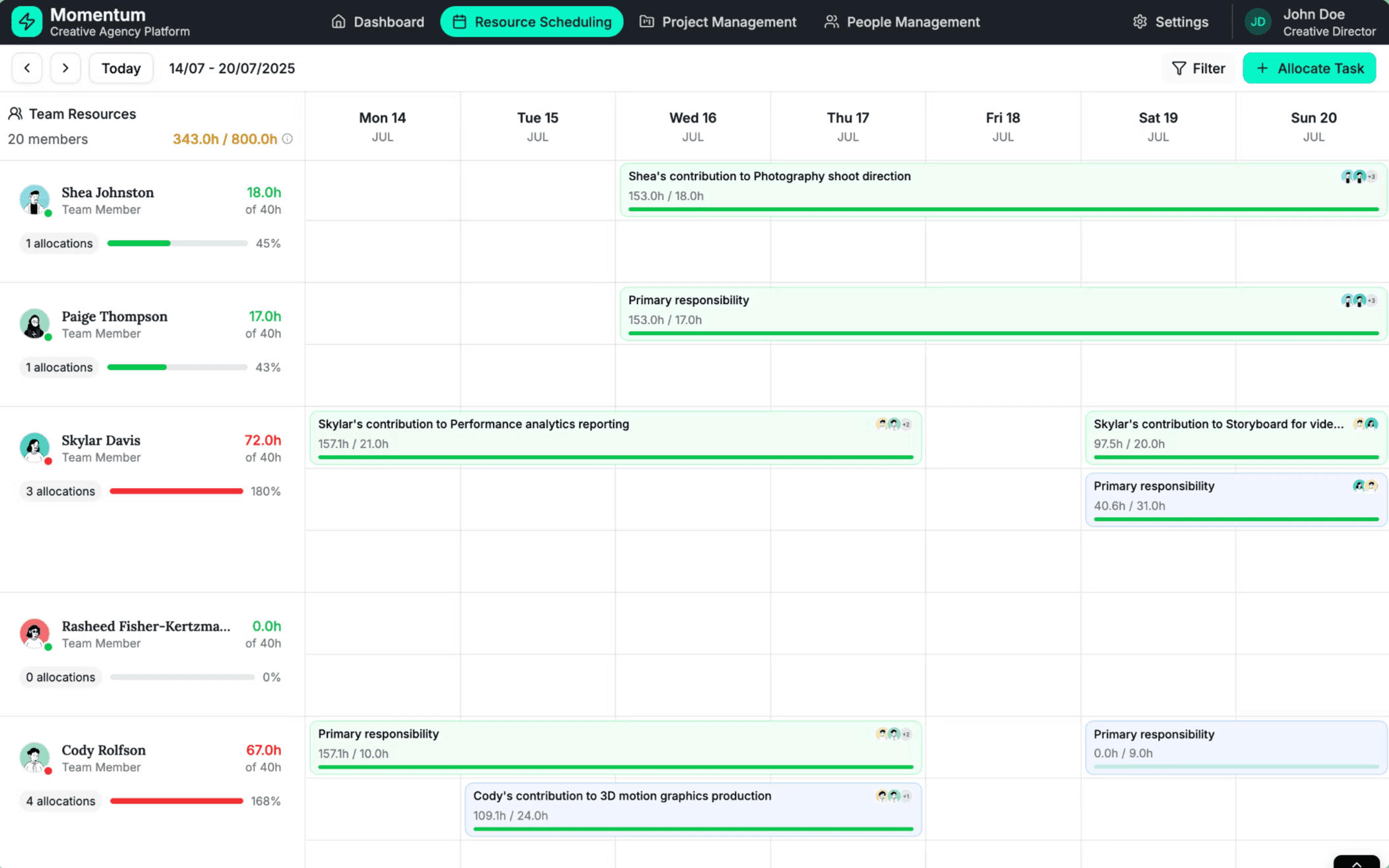The width and height of the screenshot is (1389, 868).
Task: Open the Filter options
Action: pos(1198,68)
